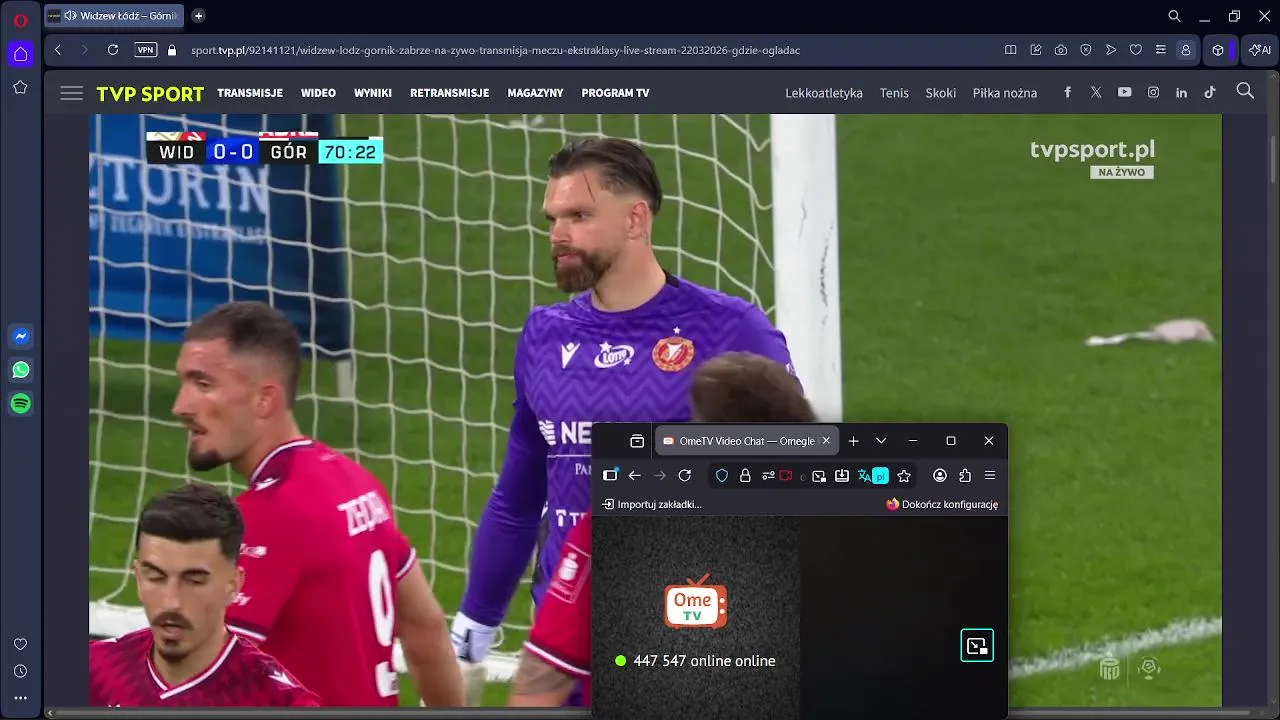Open the Opera profile account icon
This screenshot has height=720, width=1280.
1186,50
